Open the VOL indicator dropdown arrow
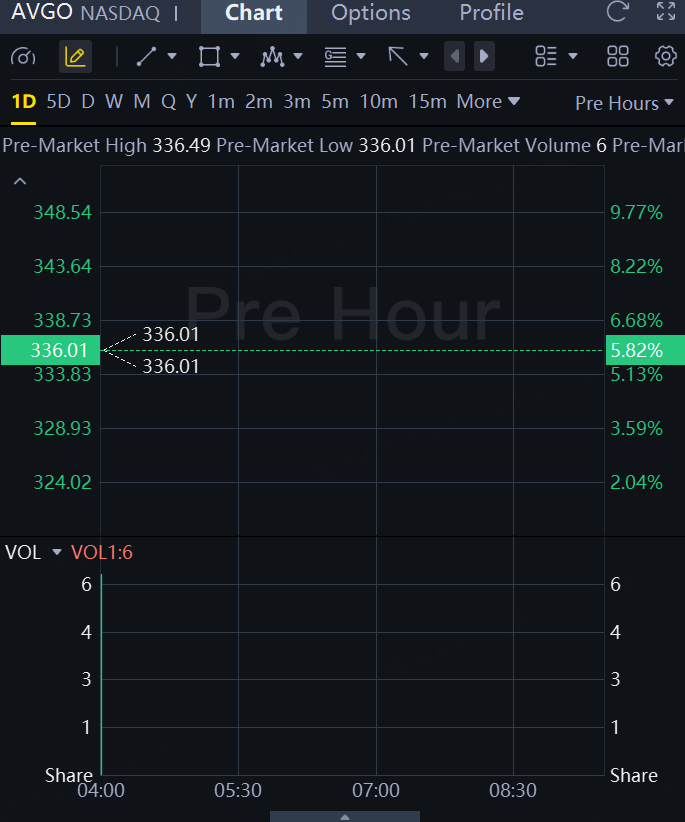 57,553
